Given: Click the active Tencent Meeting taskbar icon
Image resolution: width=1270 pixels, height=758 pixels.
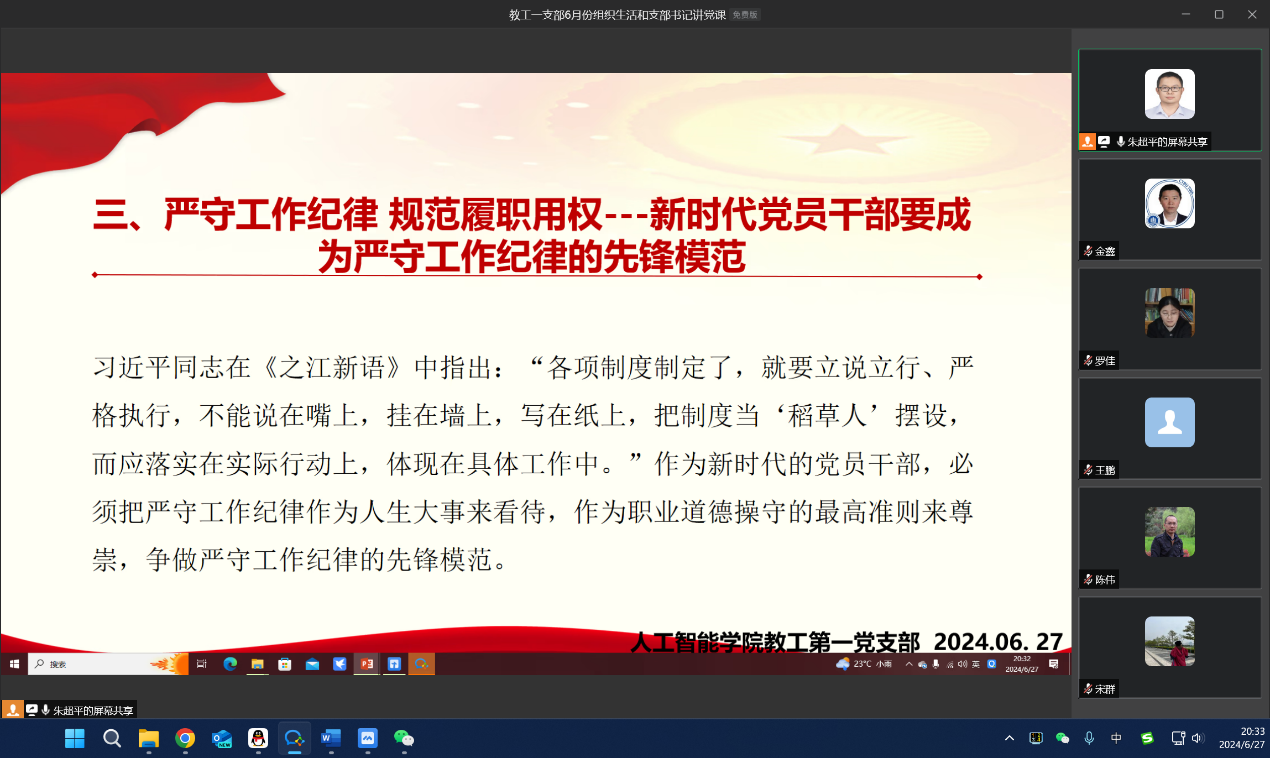Looking at the screenshot, I should (x=294, y=738).
